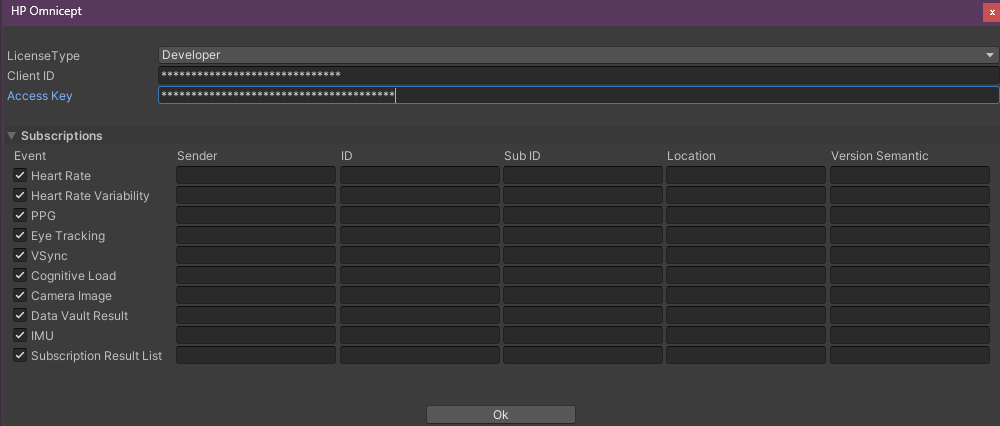This screenshot has width=1000, height=426.
Task: Click the Heart Rate Sender field
Action: click(x=256, y=176)
